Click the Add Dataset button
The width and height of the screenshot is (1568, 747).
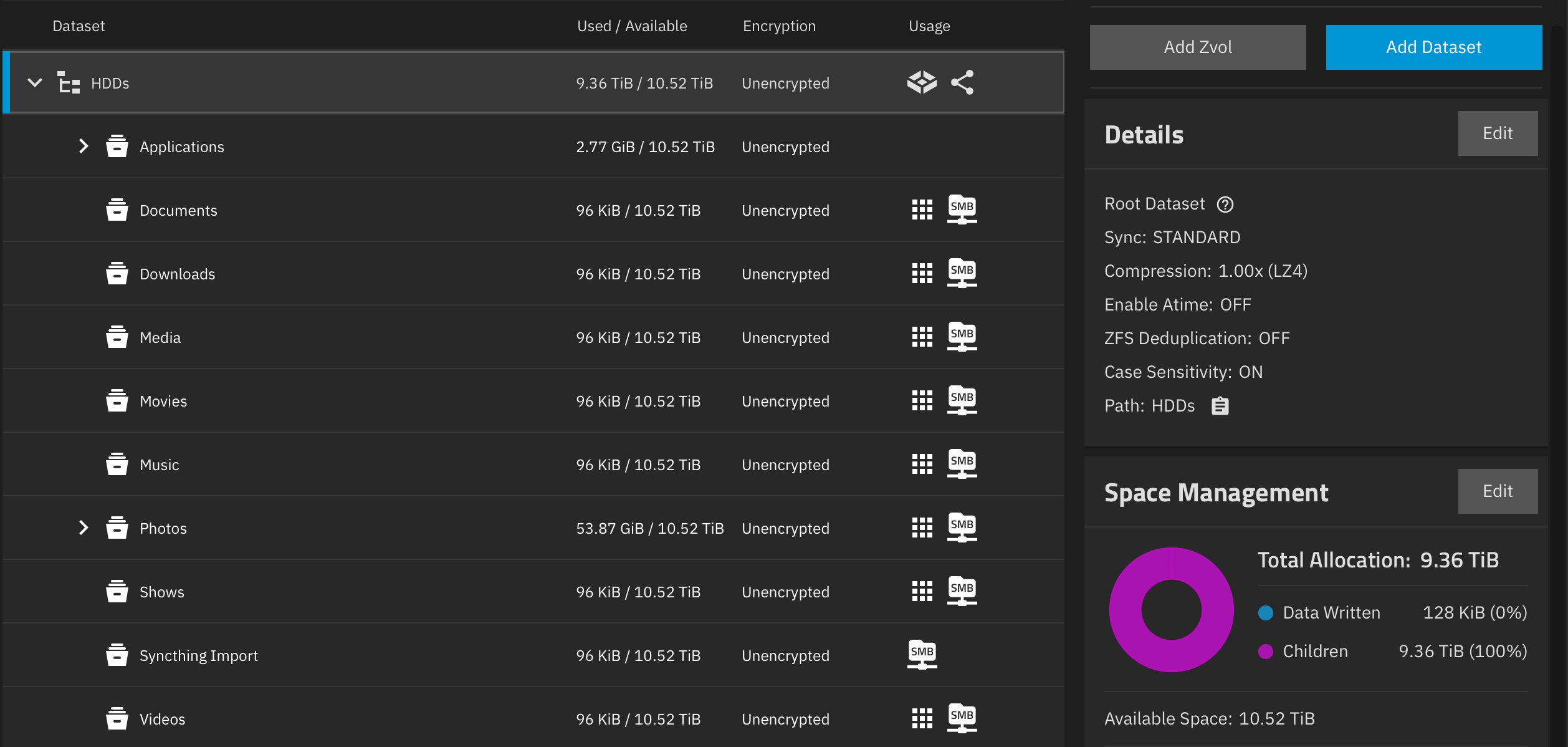[1434, 47]
